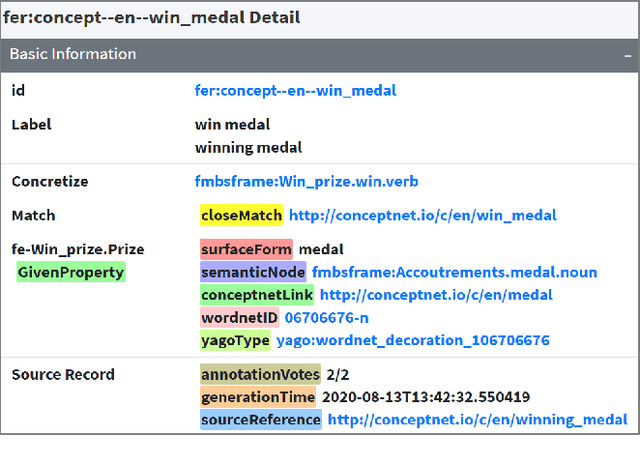This screenshot has height=464, width=640.
Task: Visit the conceptnet.io/c/en/medal link
Action: point(436,295)
